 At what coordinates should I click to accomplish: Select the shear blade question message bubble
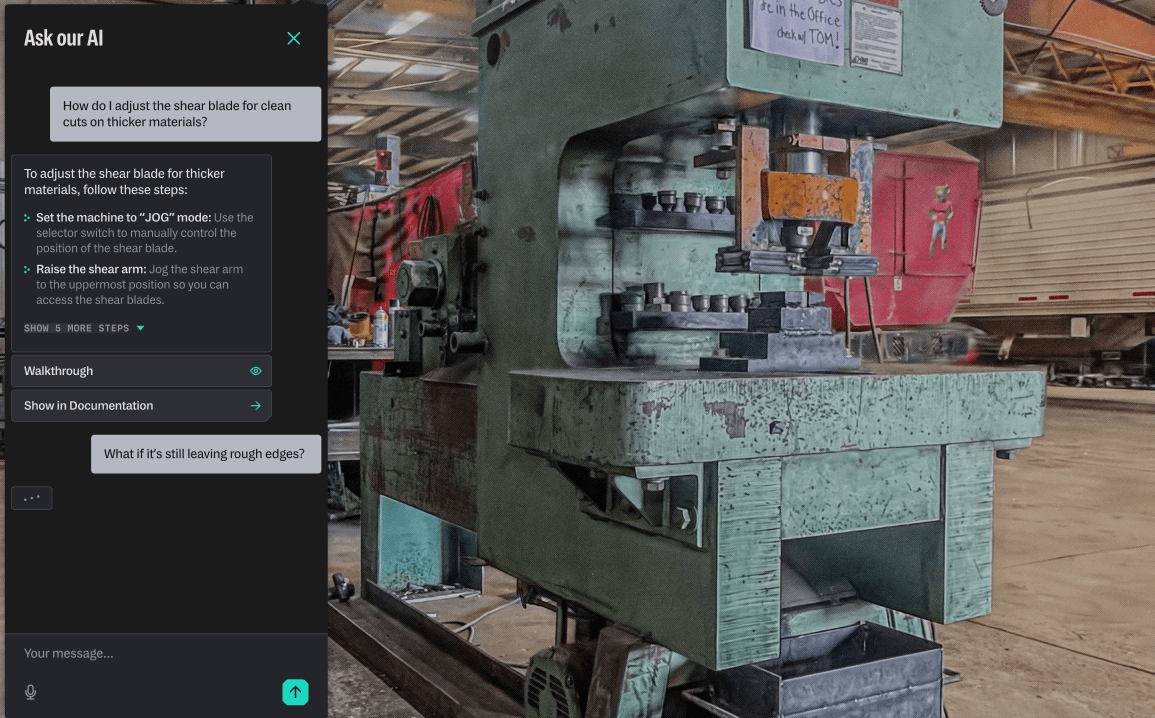point(185,114)
